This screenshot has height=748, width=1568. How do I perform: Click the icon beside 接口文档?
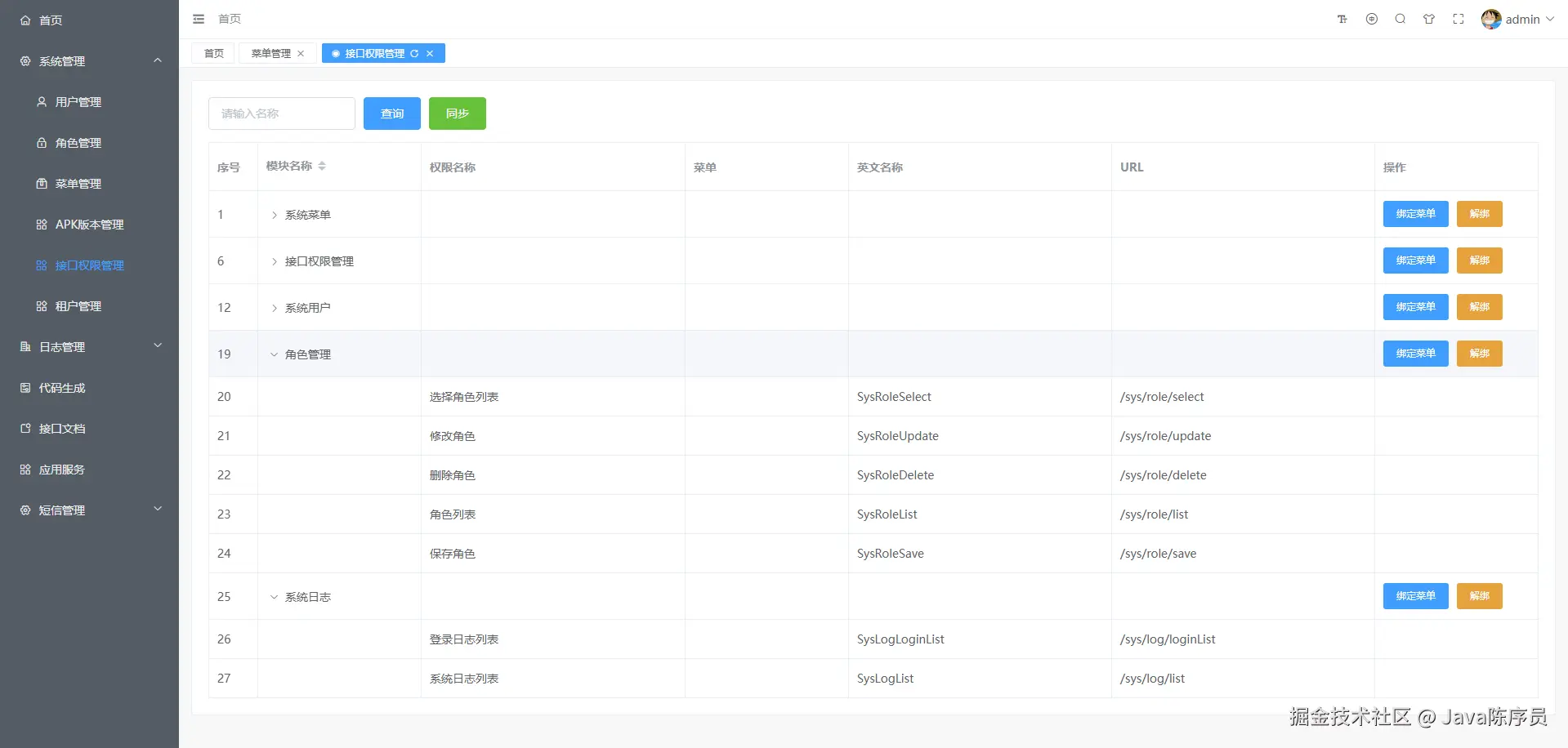tap(25, 429)
